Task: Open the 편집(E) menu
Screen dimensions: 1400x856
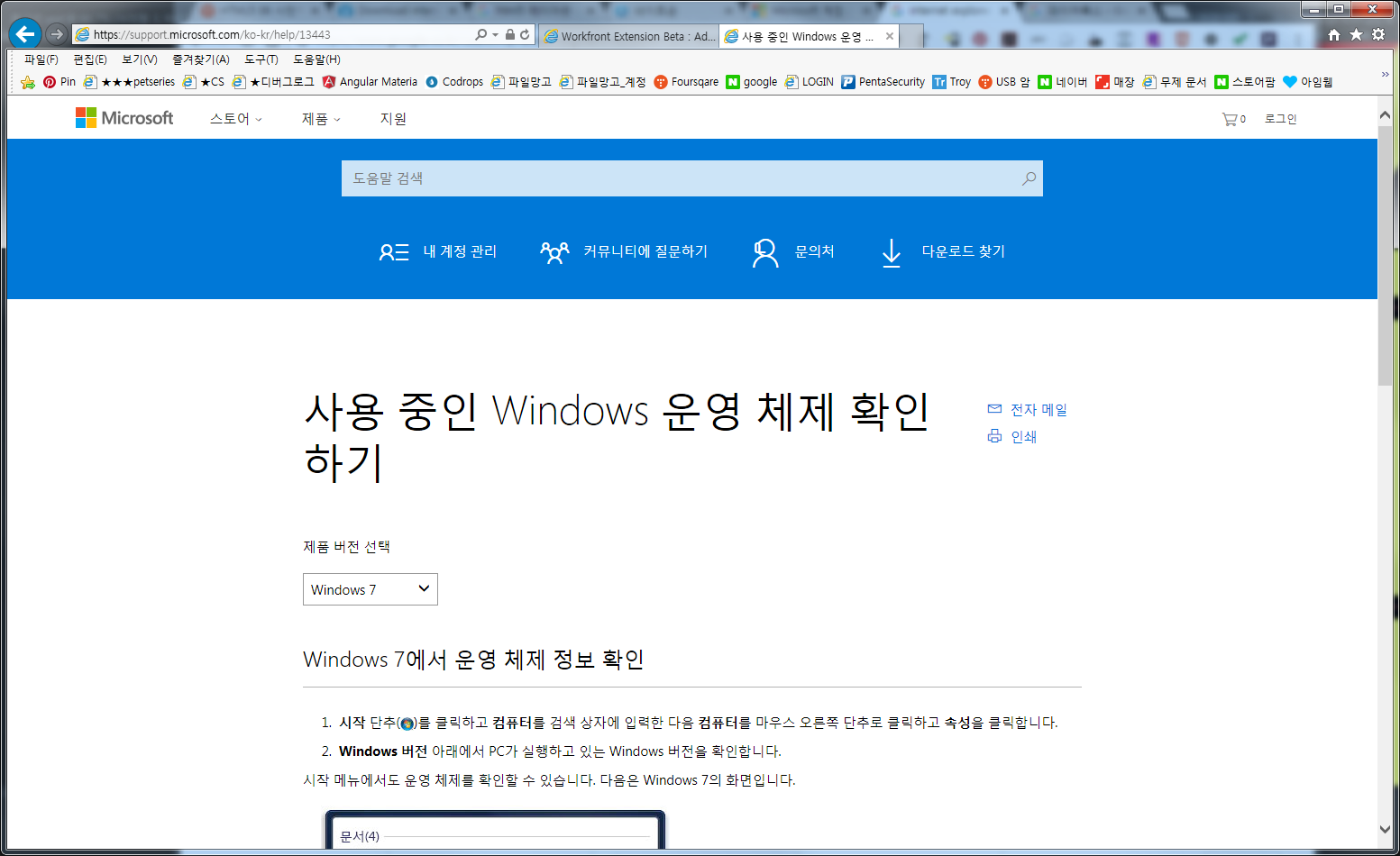Action: [90, 59]
